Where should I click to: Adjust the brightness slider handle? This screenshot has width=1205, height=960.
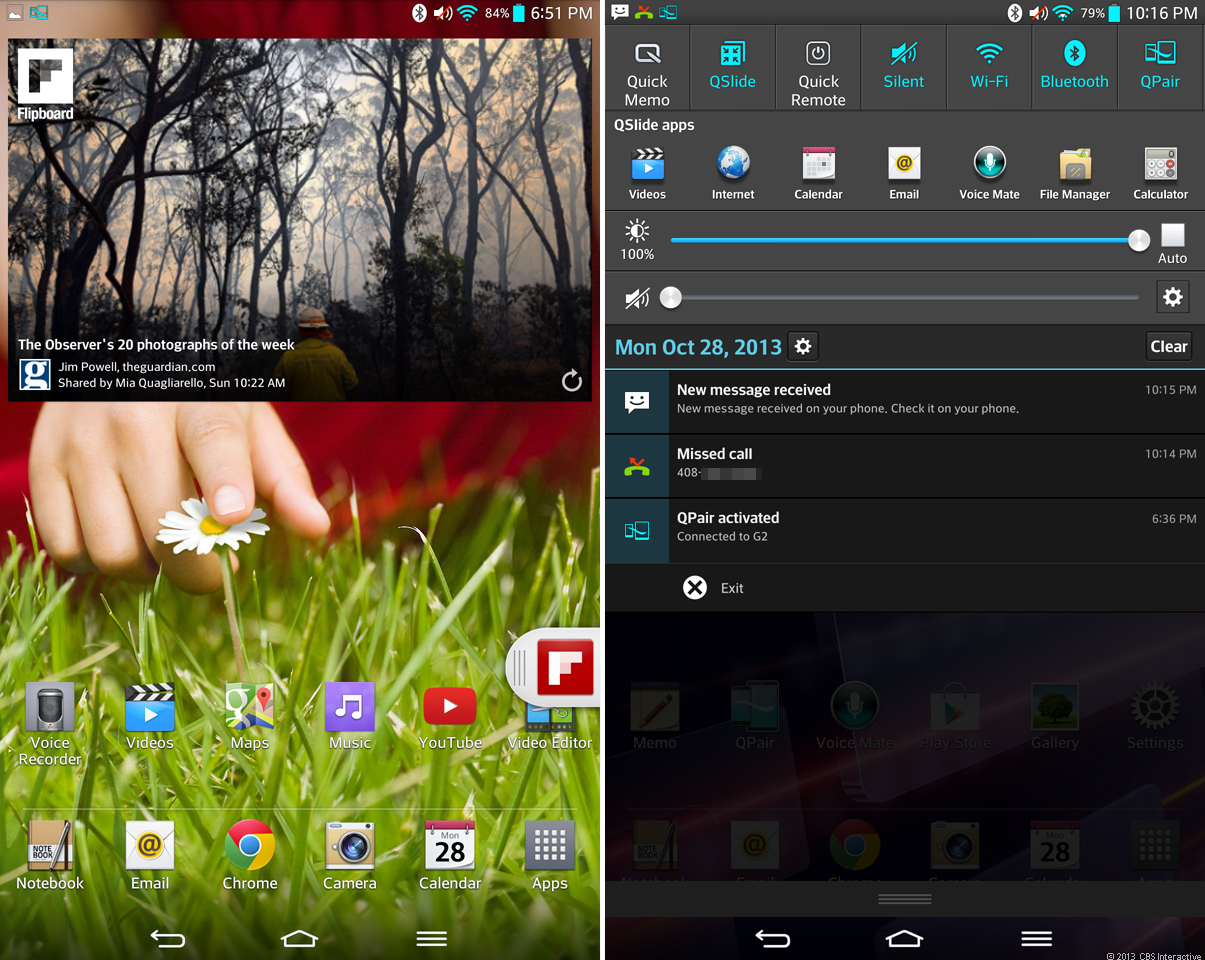pos(1138,240)
